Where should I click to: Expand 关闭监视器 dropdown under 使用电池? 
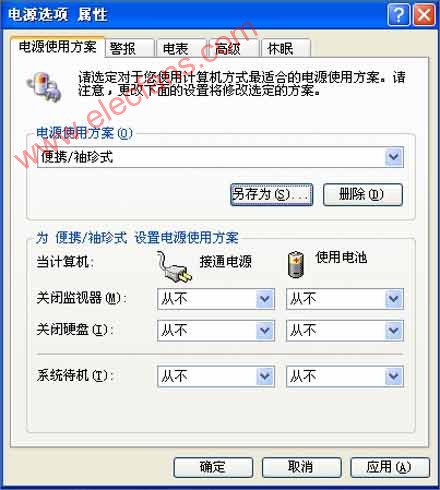click(x=394, y=299)
